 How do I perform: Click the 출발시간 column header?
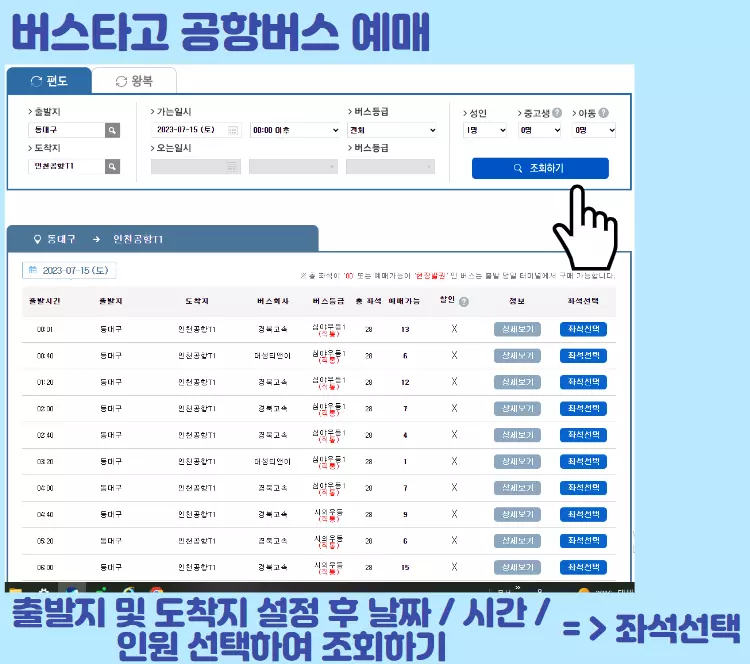pos(44,301)
